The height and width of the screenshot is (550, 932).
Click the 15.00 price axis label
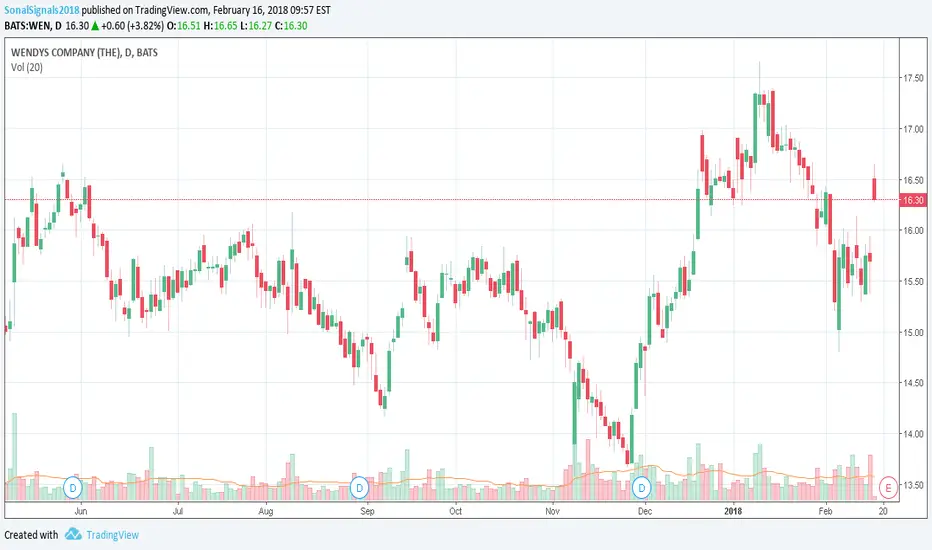point(914,332)
